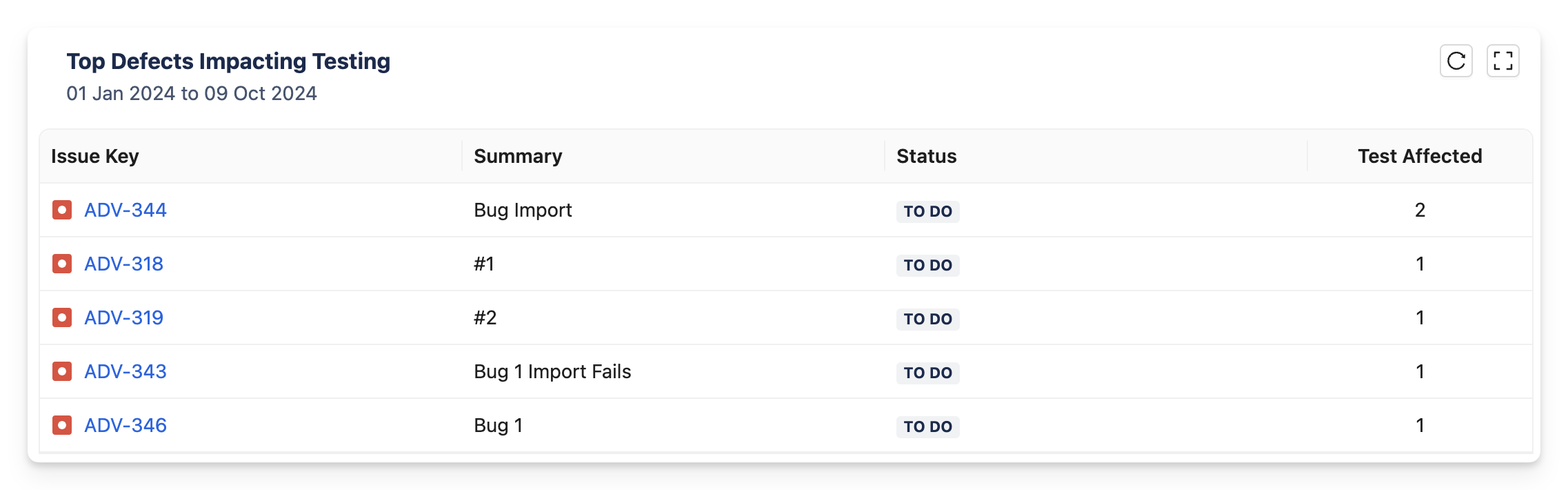Image resolution: width=1568 pixels, height=490 pixels.
Task: Click the bug icon beside ADV-346
Action: 62,425
